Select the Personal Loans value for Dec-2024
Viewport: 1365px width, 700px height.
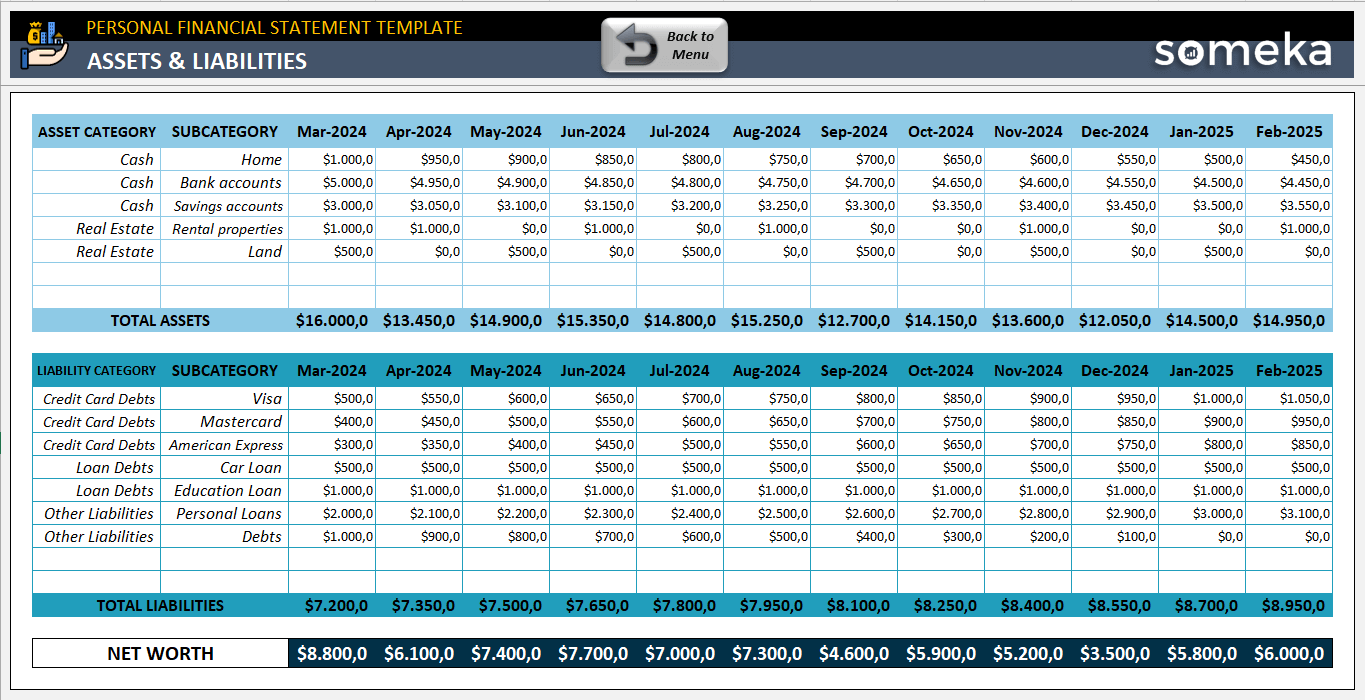point(1115,513)
